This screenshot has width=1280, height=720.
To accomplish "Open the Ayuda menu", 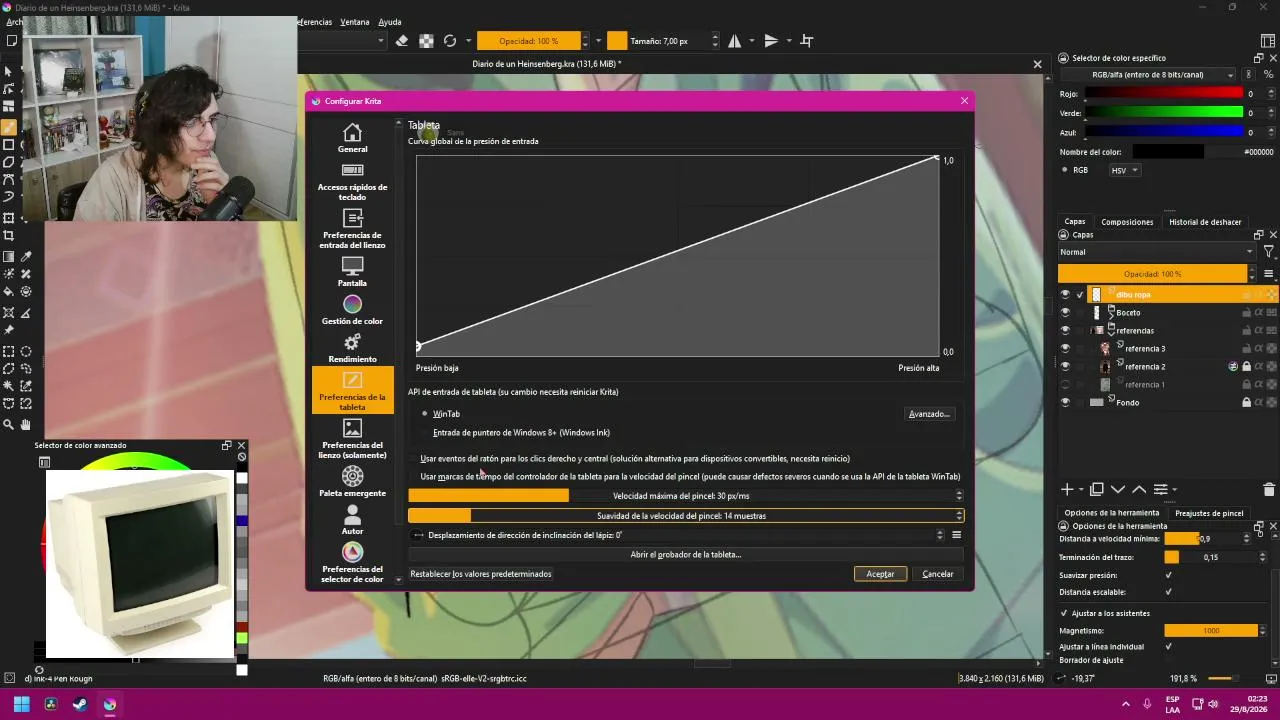I will pyautogui.click(x=390, y=22).
